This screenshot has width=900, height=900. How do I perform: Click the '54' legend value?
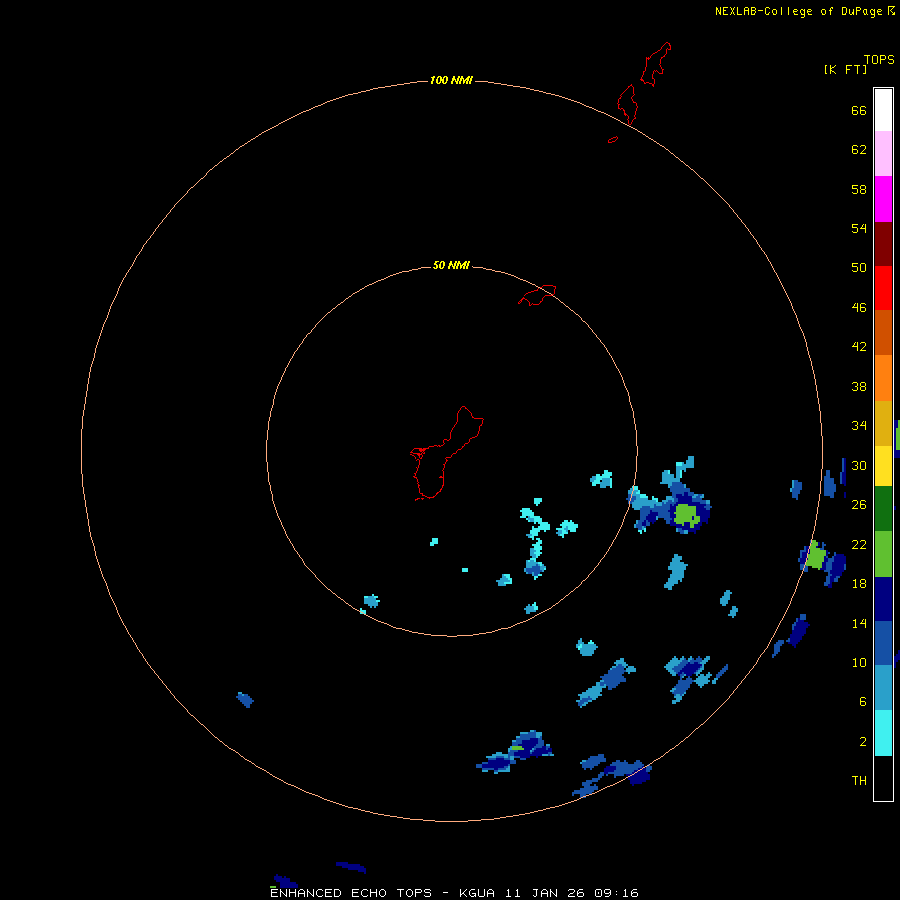[859, 228]
